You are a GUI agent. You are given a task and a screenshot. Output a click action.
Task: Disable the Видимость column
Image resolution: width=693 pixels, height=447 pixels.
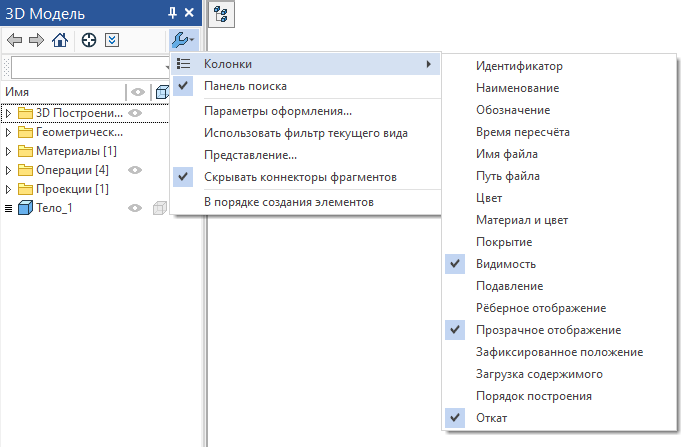tap(505, 264)
